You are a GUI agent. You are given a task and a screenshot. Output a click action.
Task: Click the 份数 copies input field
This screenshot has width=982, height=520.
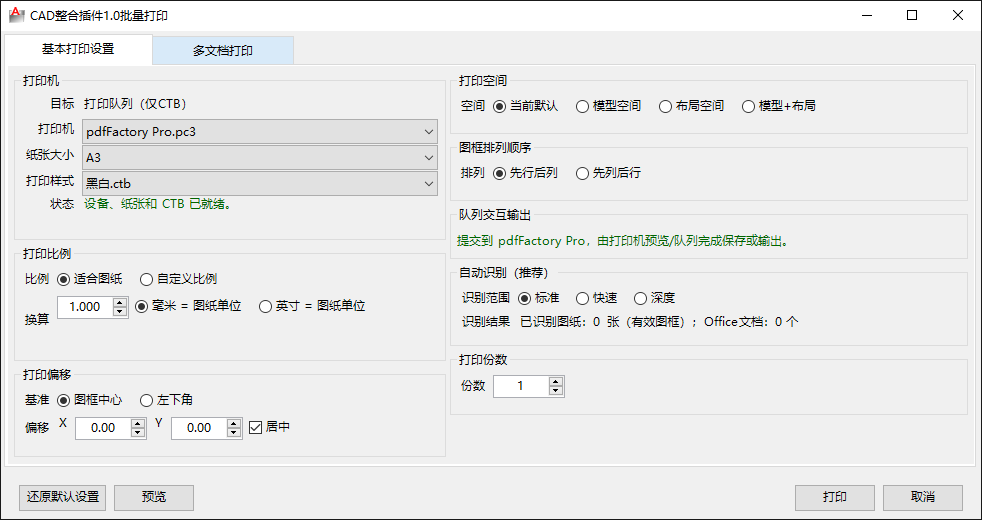[521, 387]
